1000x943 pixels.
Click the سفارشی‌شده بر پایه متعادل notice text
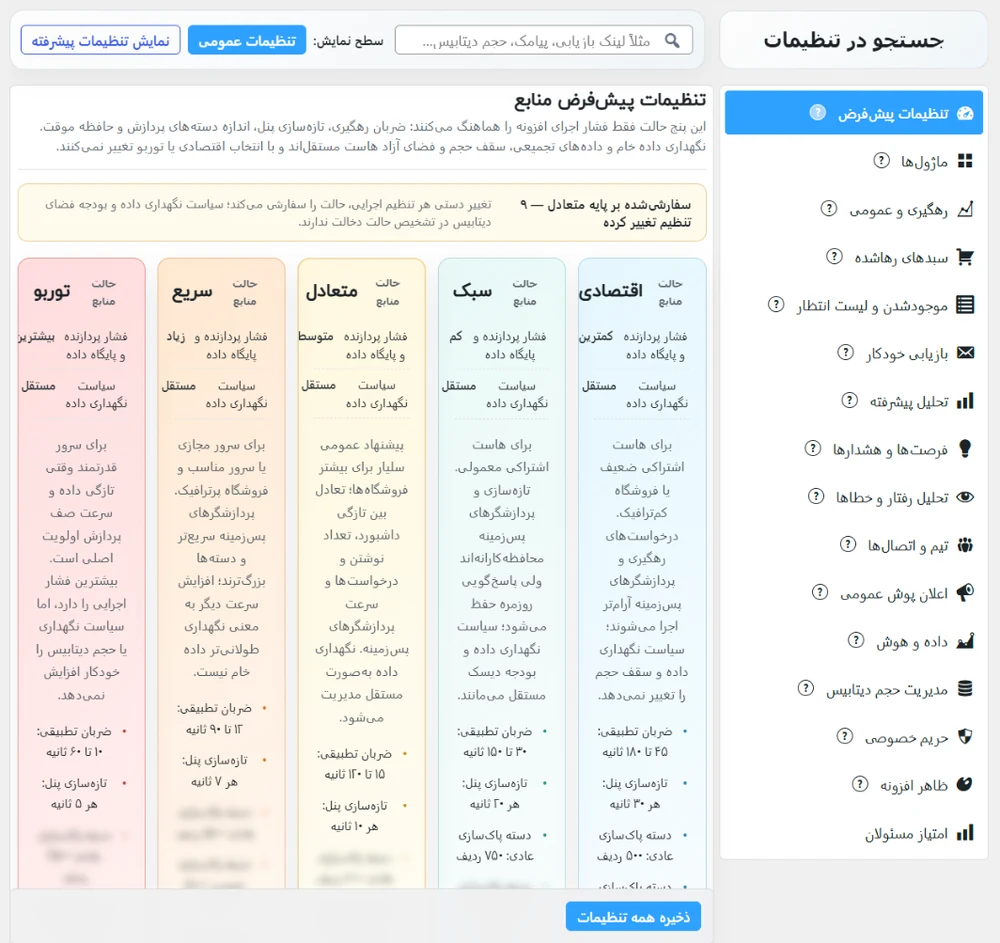(606, 214)
